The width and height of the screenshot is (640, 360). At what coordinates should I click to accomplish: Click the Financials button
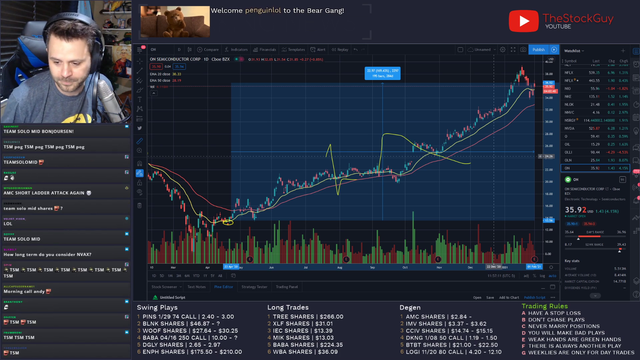tap(264, 50)
